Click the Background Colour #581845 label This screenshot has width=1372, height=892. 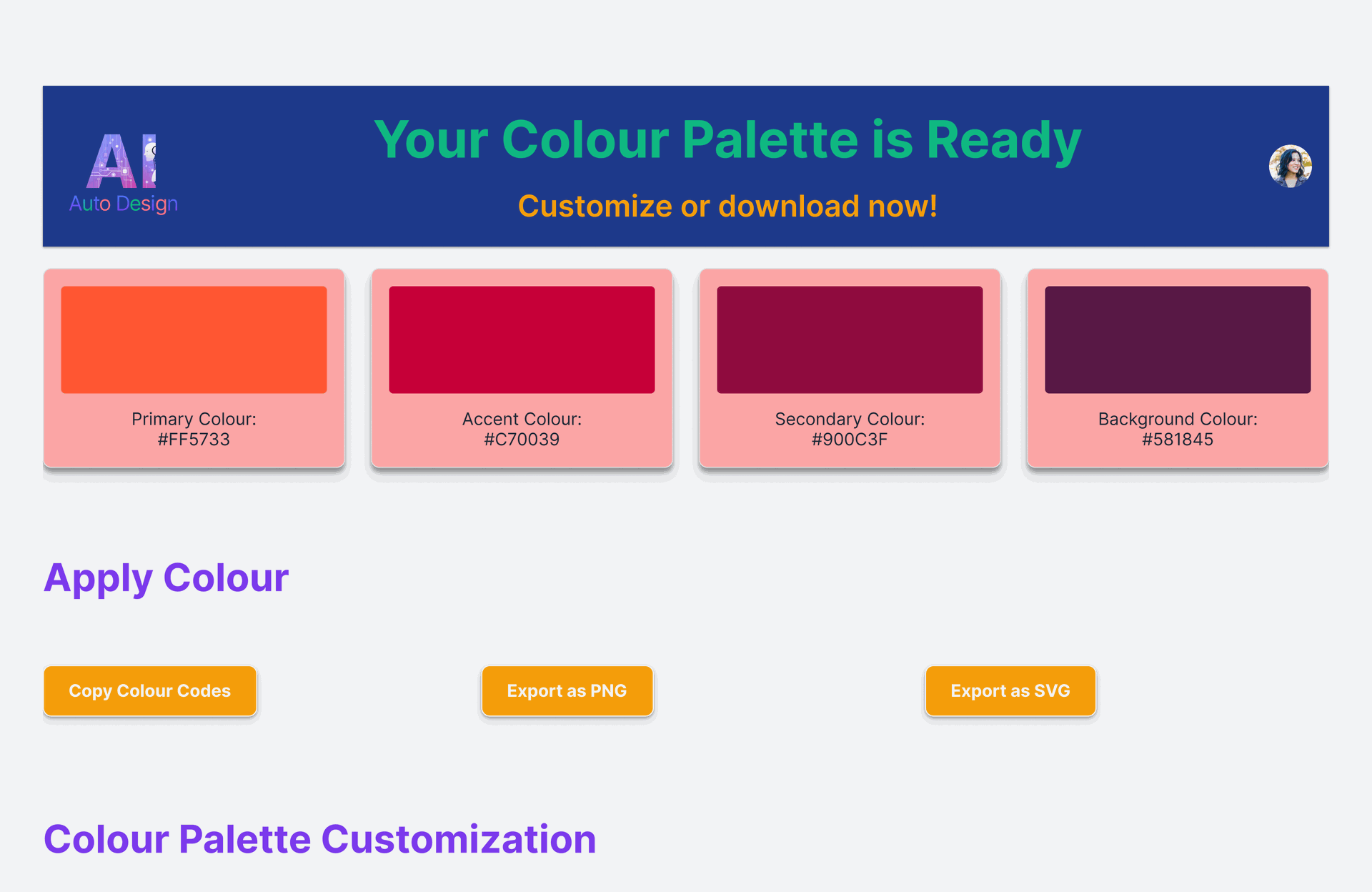point(1178,429)
